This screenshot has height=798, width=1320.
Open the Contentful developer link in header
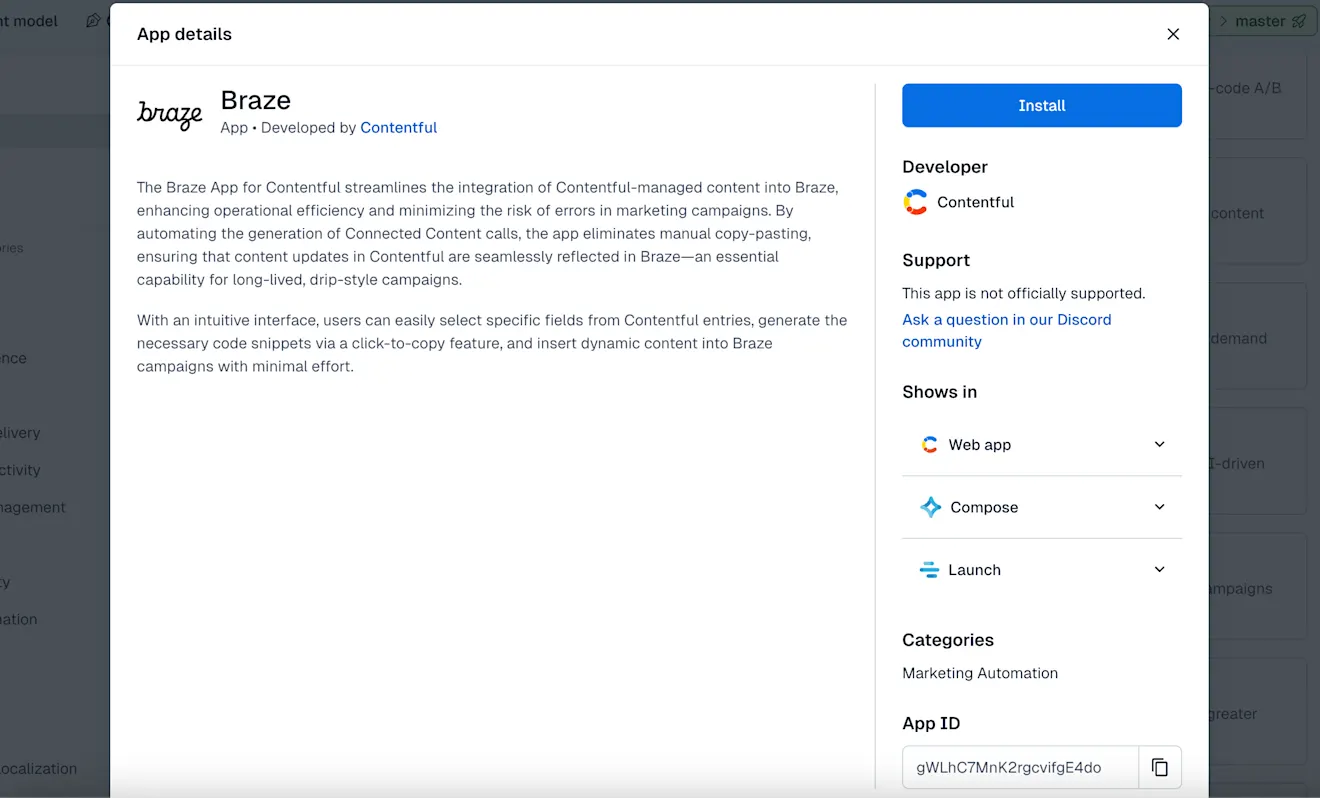tap(399, 127)
